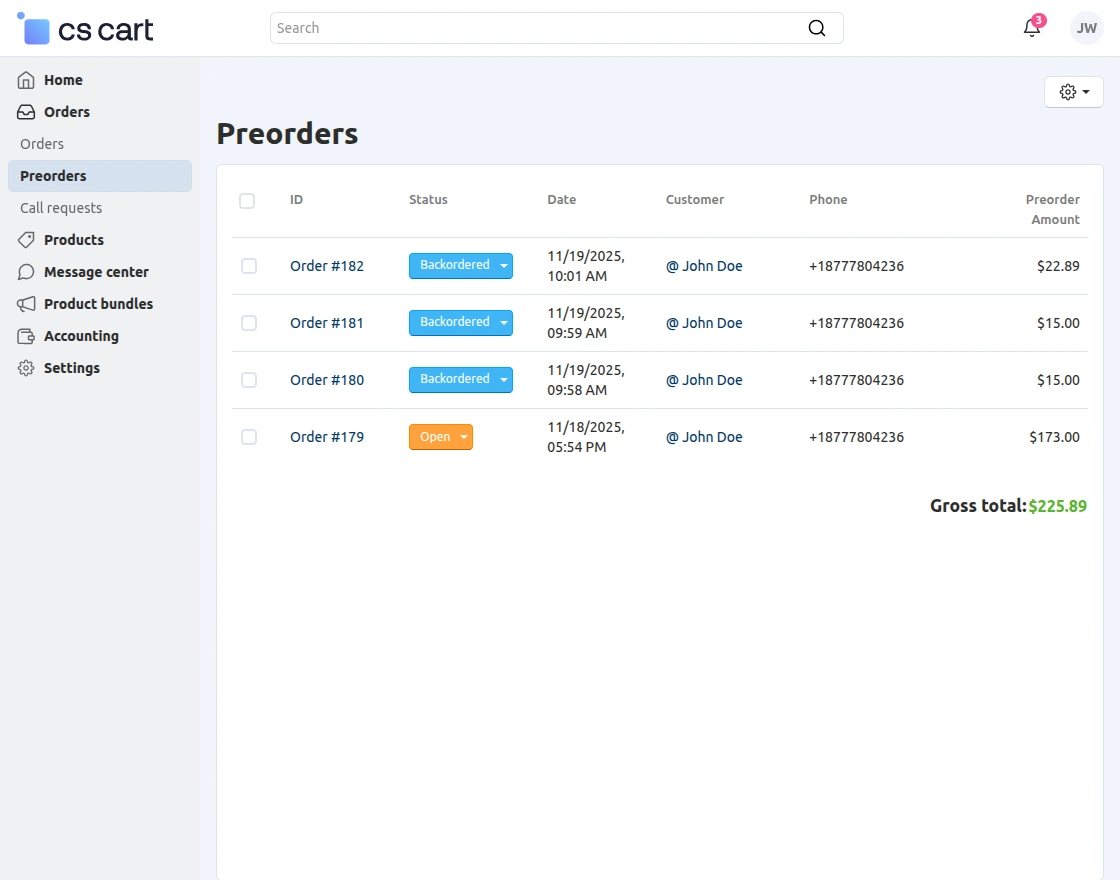1120x880 pixels.
Task: Expand the Open status dropdown for Order #179
Action: click(x=441, y=437)
